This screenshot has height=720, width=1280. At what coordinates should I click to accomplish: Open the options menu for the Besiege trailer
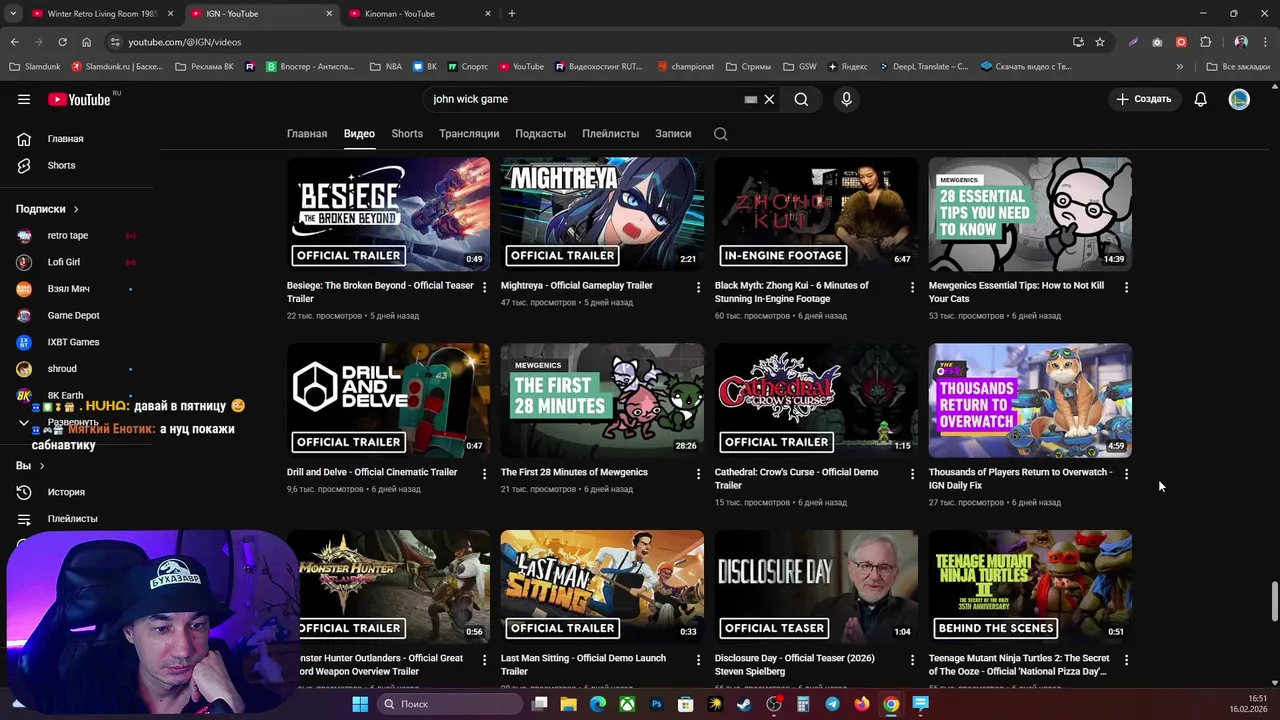[484, 287]
